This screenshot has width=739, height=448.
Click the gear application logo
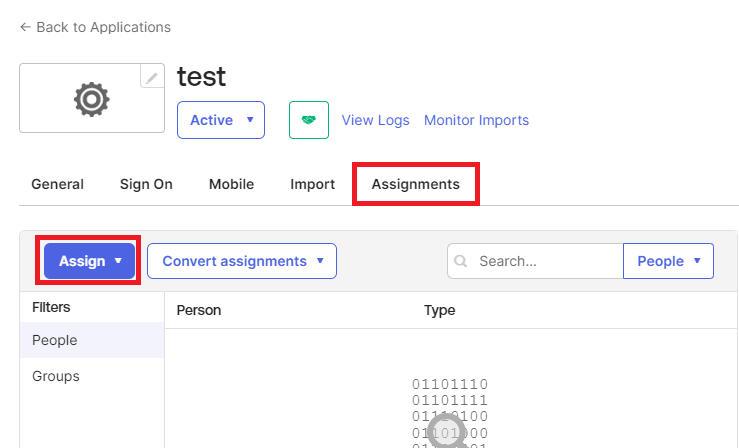91,98
